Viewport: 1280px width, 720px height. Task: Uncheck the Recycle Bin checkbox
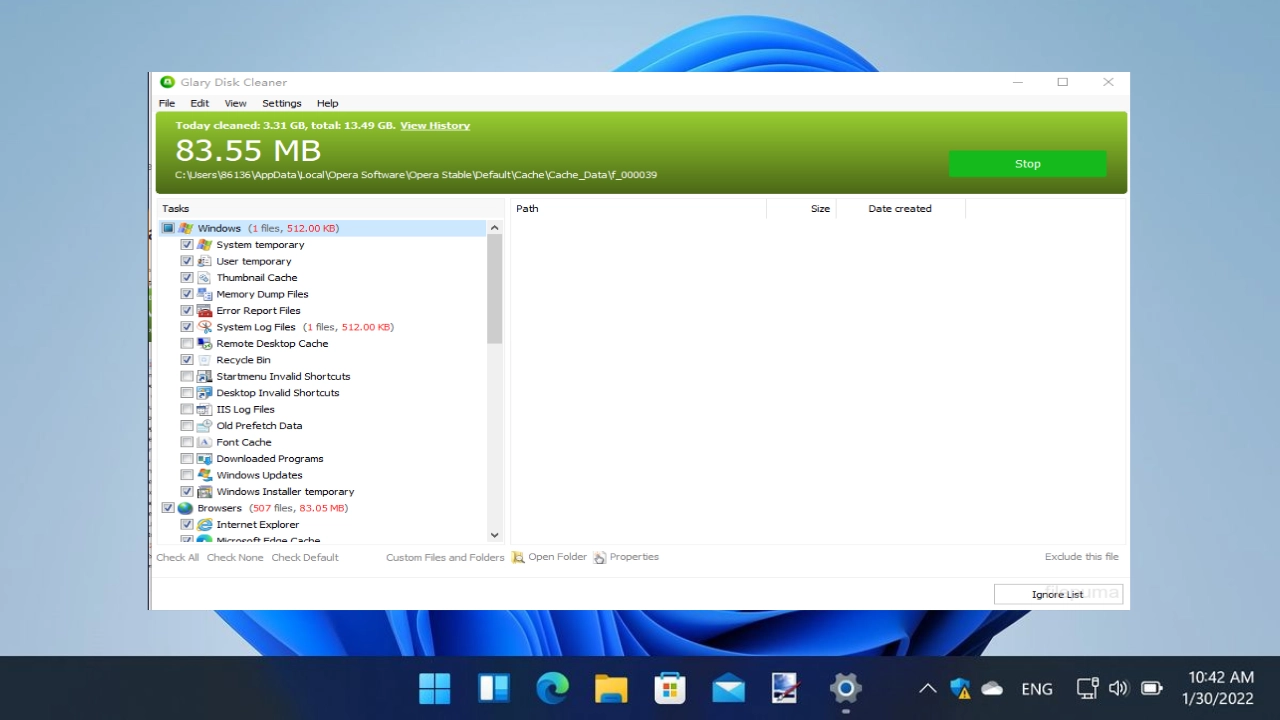pyautogui.click(x=187, y=360)
